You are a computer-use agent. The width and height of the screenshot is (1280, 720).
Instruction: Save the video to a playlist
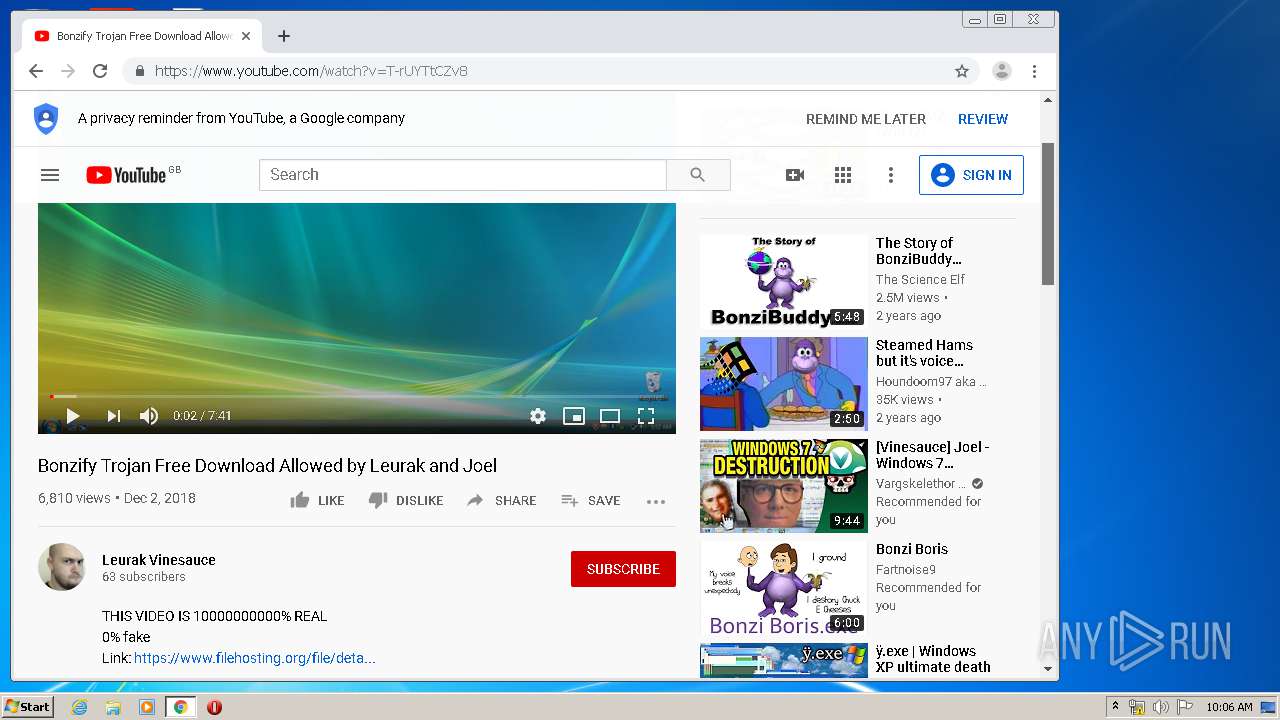[591, 501]
